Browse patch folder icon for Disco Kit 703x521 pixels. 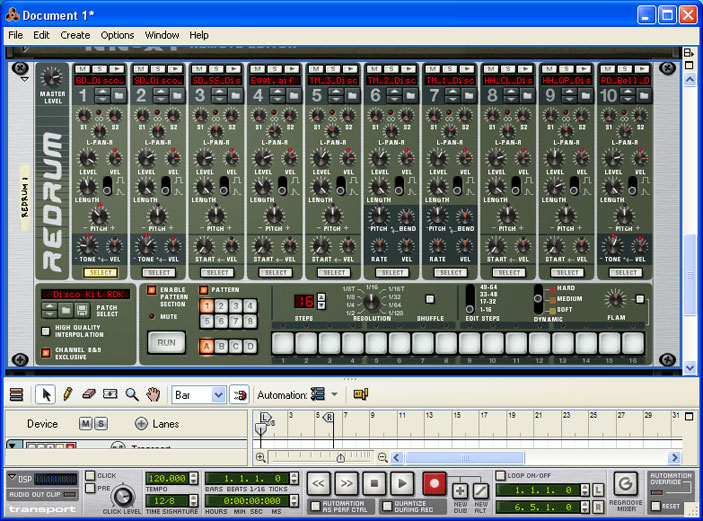66,310
